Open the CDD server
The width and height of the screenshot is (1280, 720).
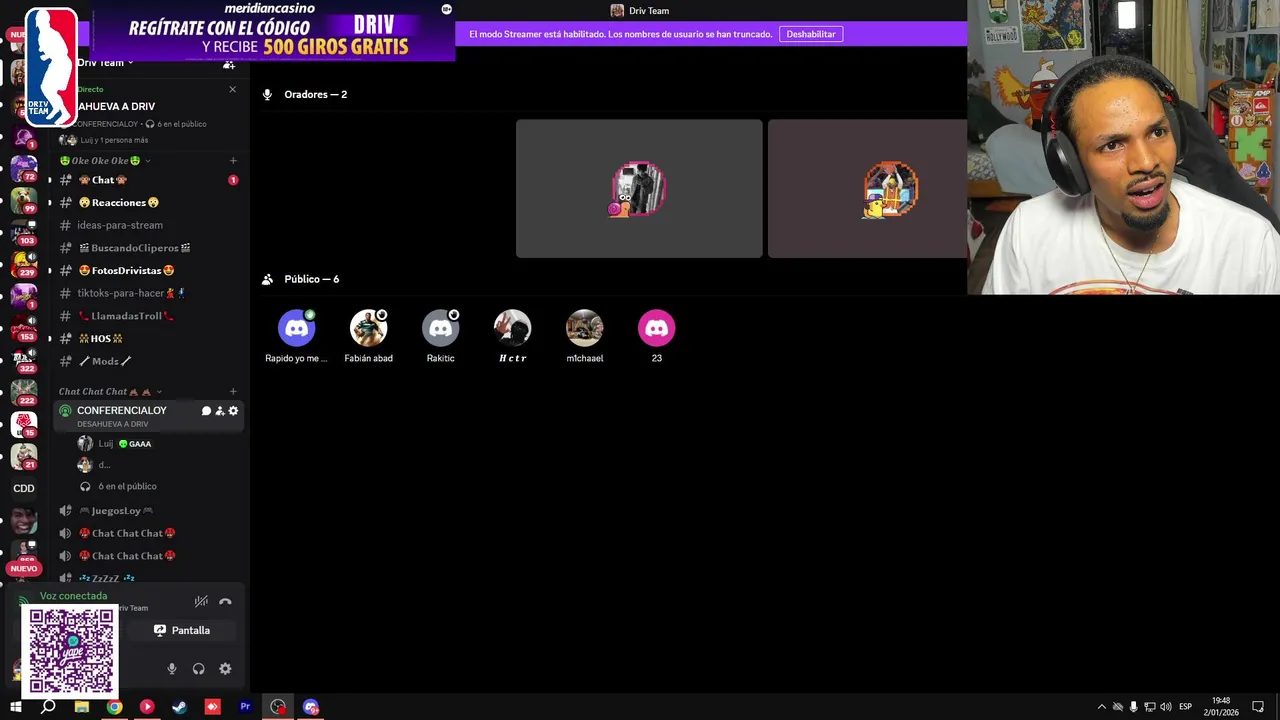24,489
